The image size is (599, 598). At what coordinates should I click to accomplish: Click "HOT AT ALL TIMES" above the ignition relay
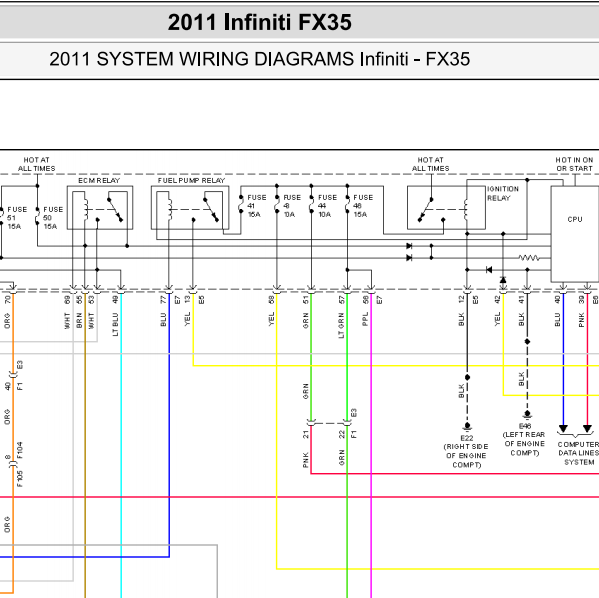coord(431,164)
